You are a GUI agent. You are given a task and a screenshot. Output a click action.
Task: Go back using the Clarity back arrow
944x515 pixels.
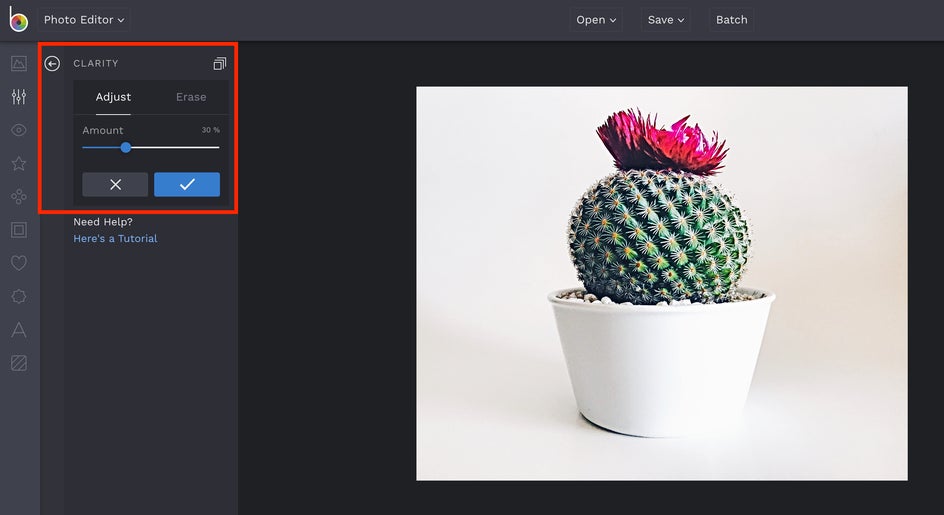(52, 63)
